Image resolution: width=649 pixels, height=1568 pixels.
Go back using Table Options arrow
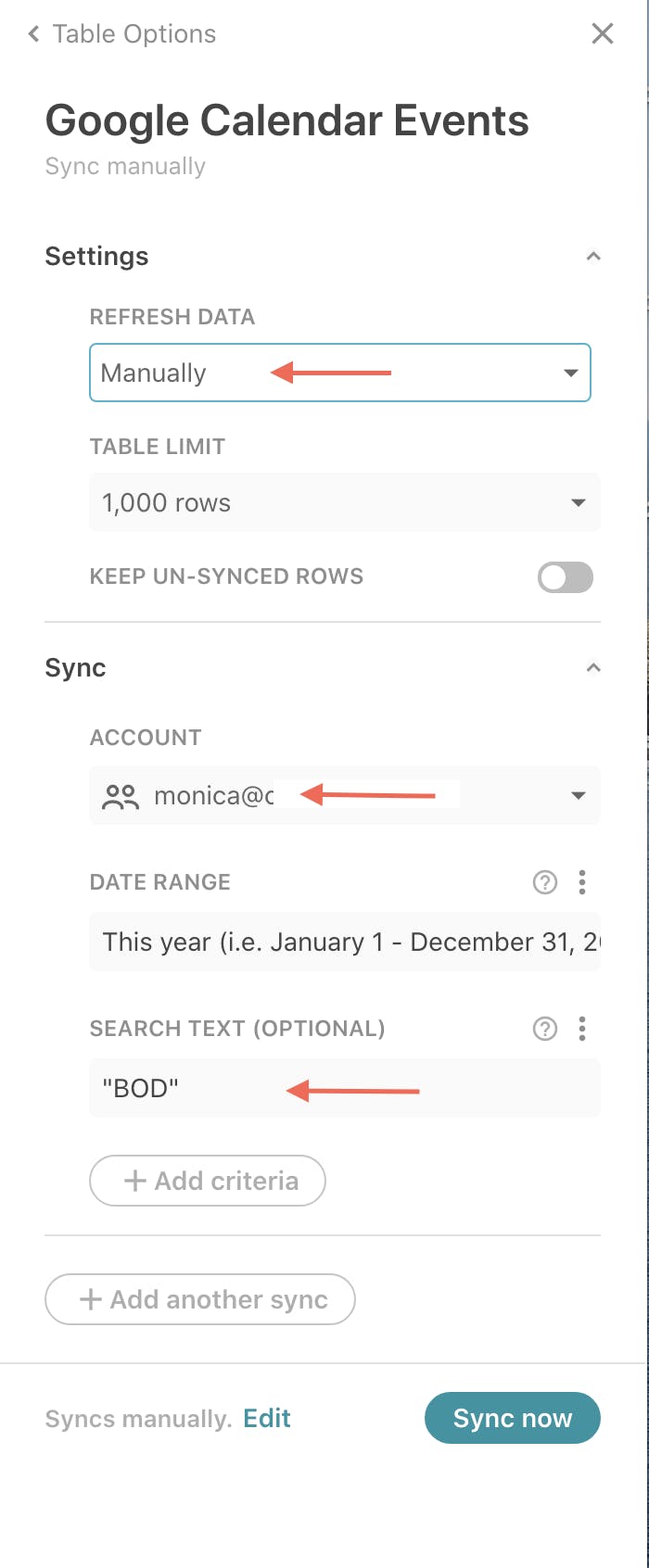tap(34, 34)
